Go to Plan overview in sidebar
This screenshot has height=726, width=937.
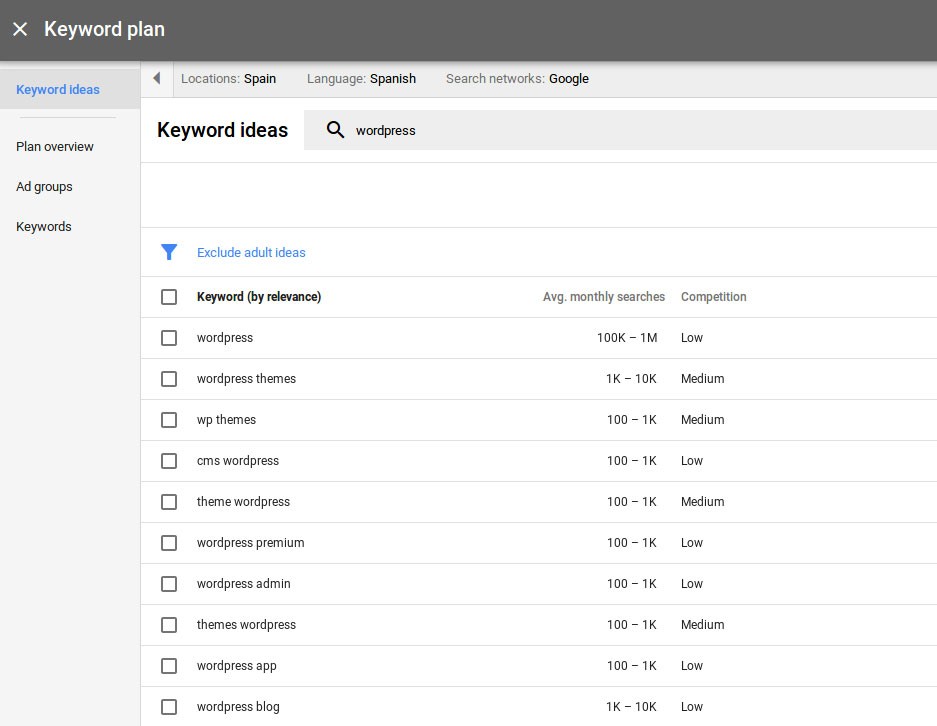(55, 146)
